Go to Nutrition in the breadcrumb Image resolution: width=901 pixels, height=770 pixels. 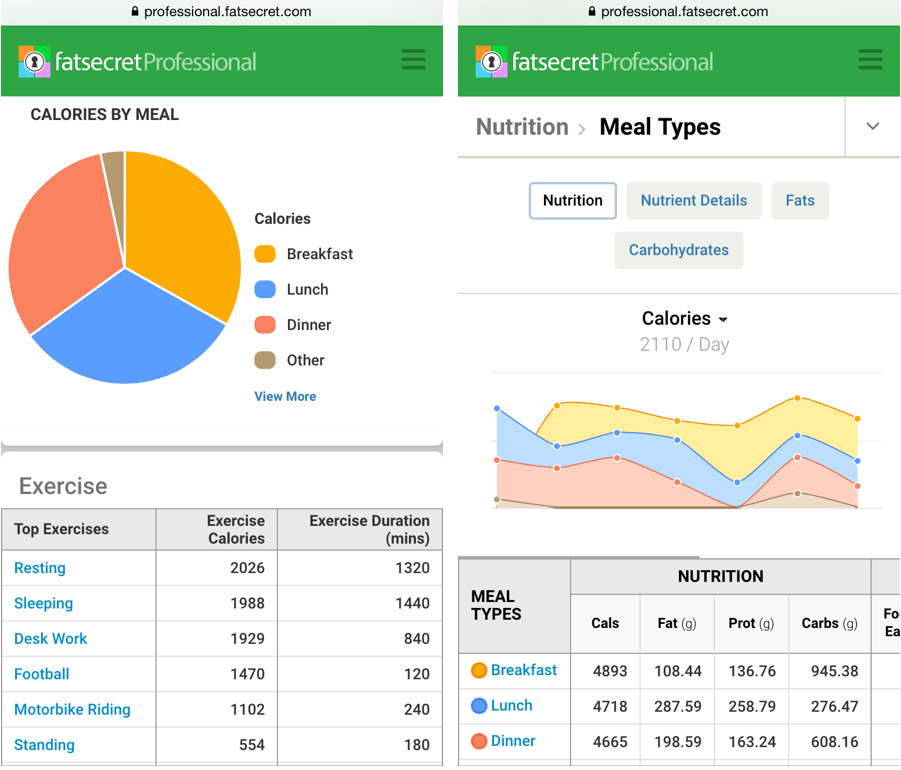(522, 127)
